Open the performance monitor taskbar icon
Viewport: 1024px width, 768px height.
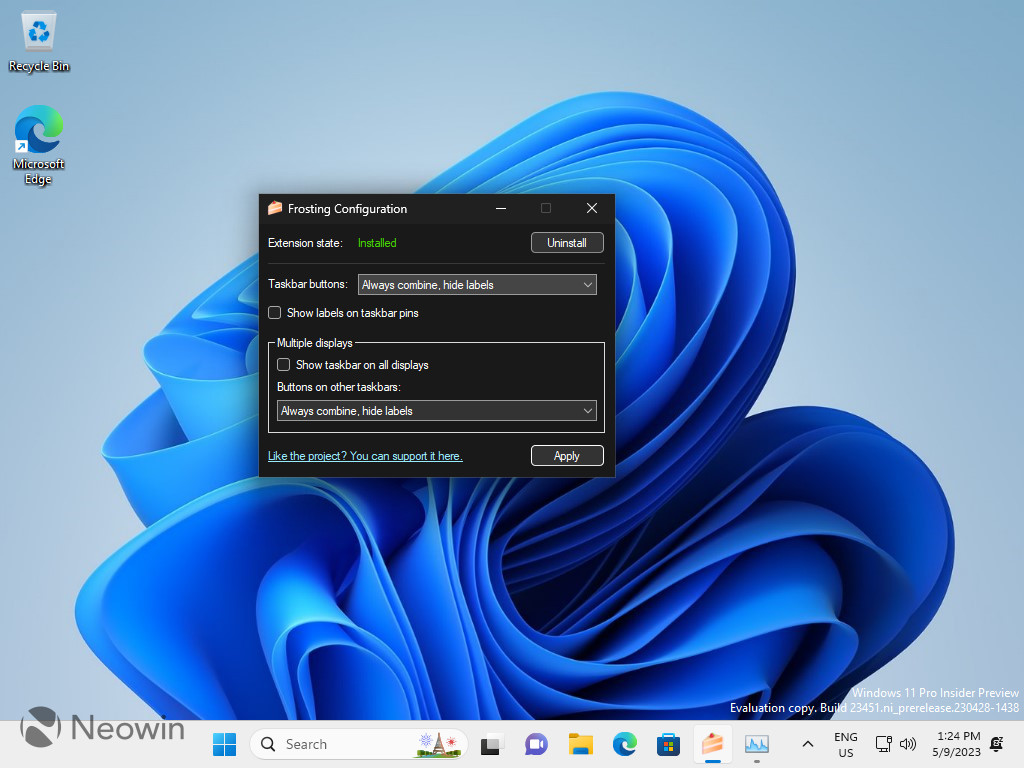(x=756, y=744)
